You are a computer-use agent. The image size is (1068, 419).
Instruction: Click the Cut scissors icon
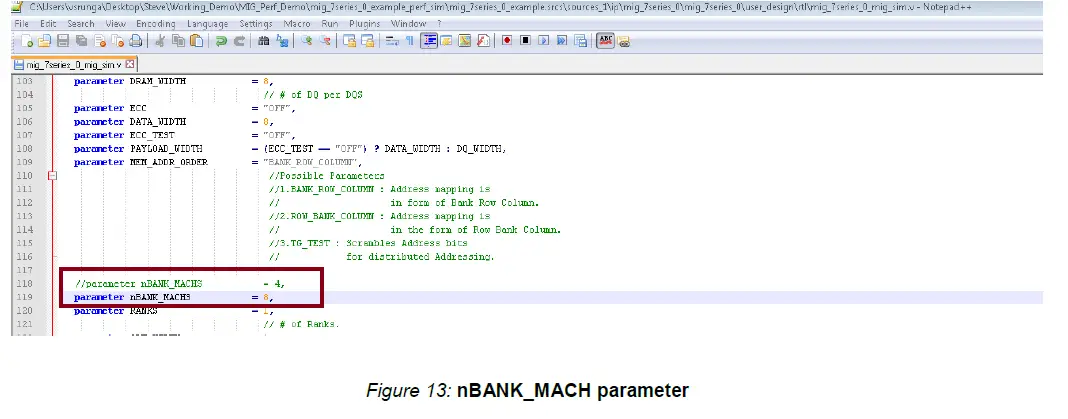(x=160, y=41)
